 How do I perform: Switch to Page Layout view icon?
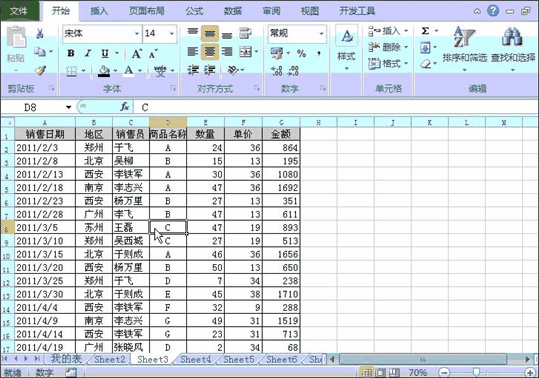[381, 372]
